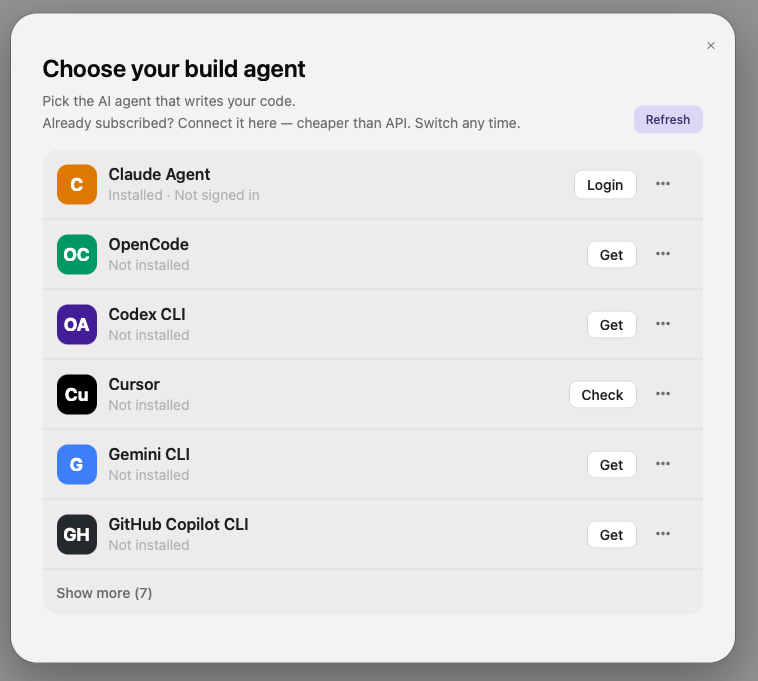Click the GitHub Copilot CLI GH icon
The image size is (758, 681).
(x=77, y=535)
